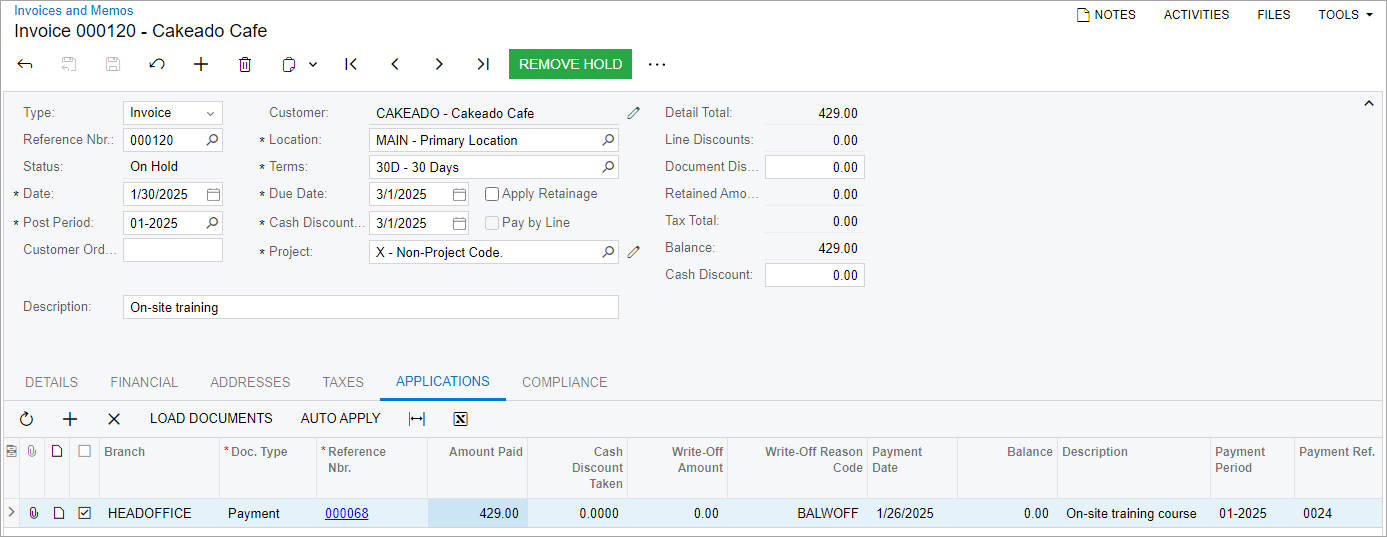Switch to the Taxes tab

pyautogui.click(x=343, y=382)
